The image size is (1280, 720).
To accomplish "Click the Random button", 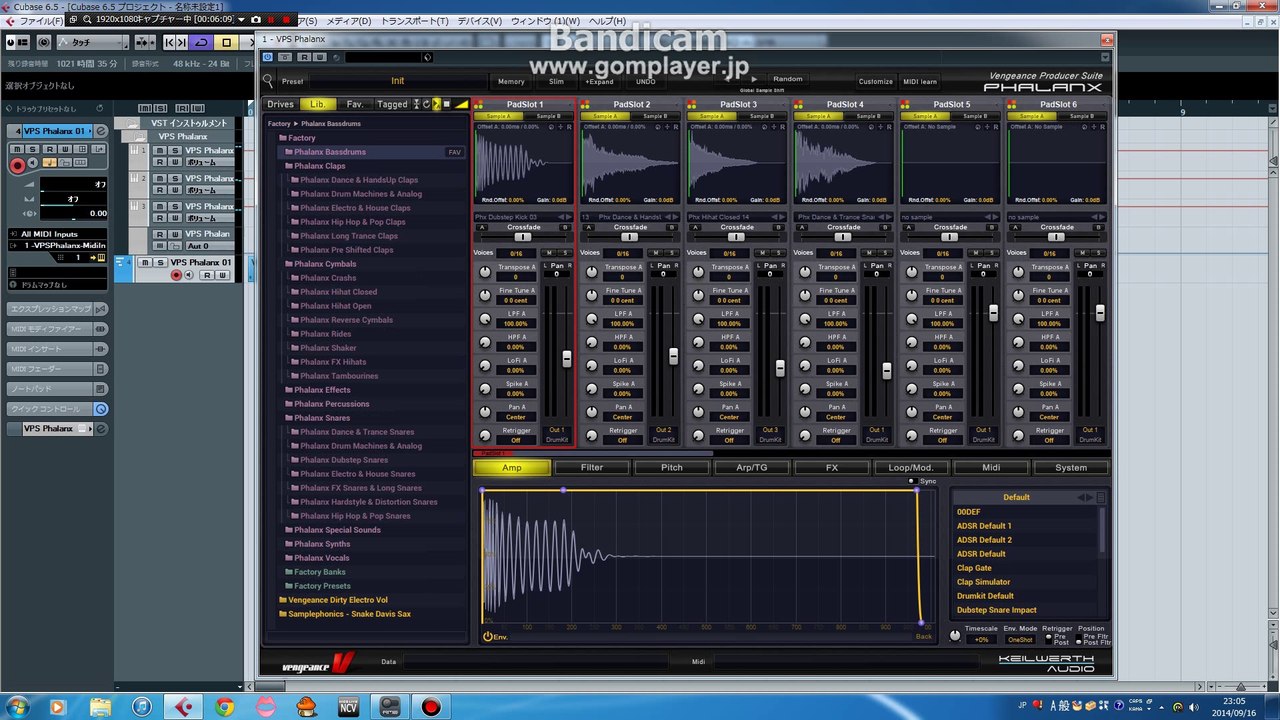I will (788, 79).
